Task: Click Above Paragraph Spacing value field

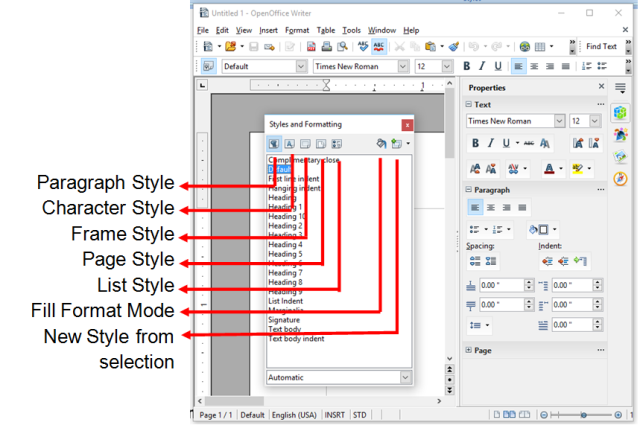Action: (x=502, y=285)
